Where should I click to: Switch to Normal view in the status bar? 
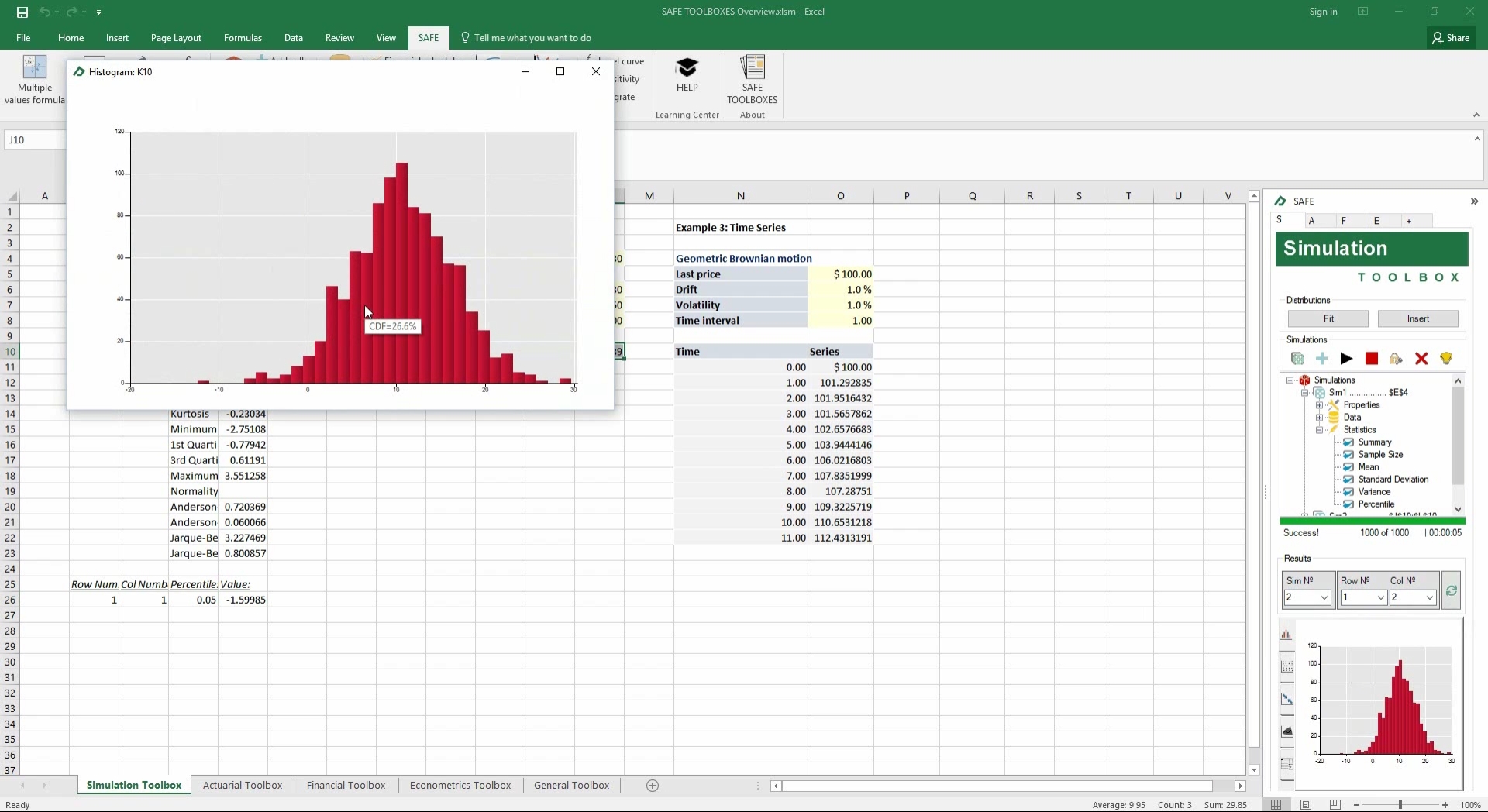coord(1276,805)
